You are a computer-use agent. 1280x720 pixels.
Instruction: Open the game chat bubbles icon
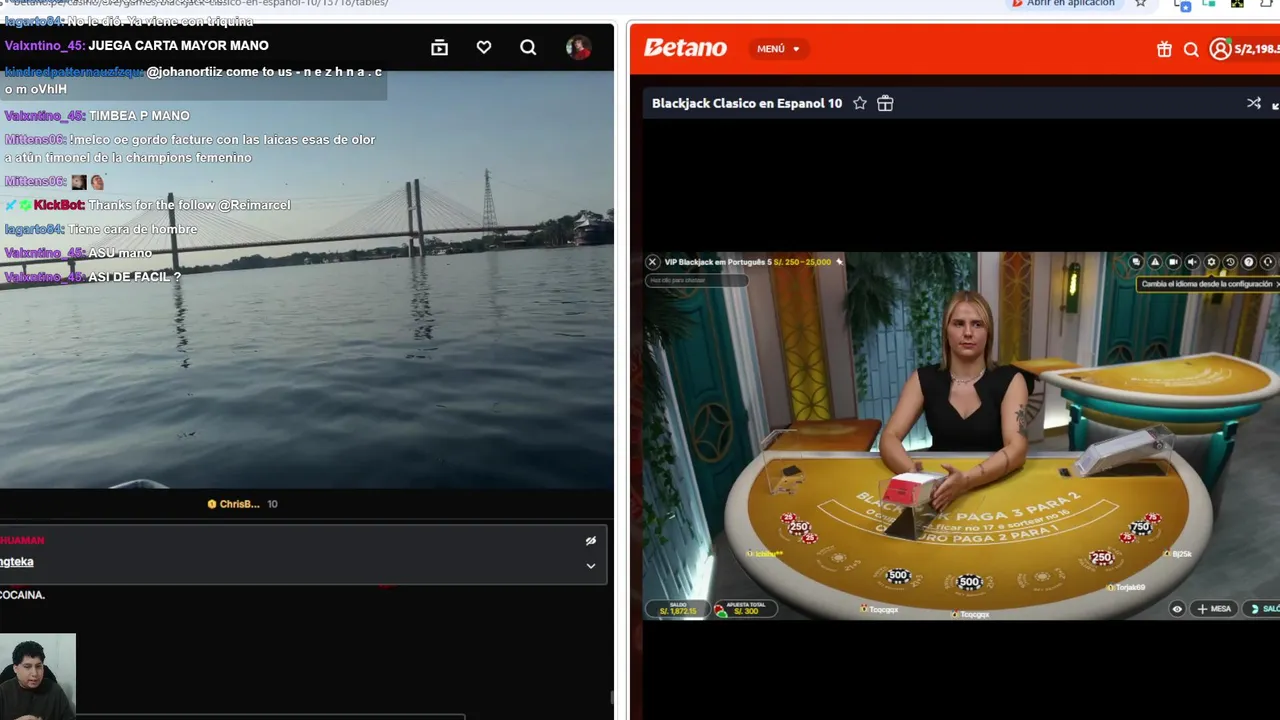tap(1136, 262)
